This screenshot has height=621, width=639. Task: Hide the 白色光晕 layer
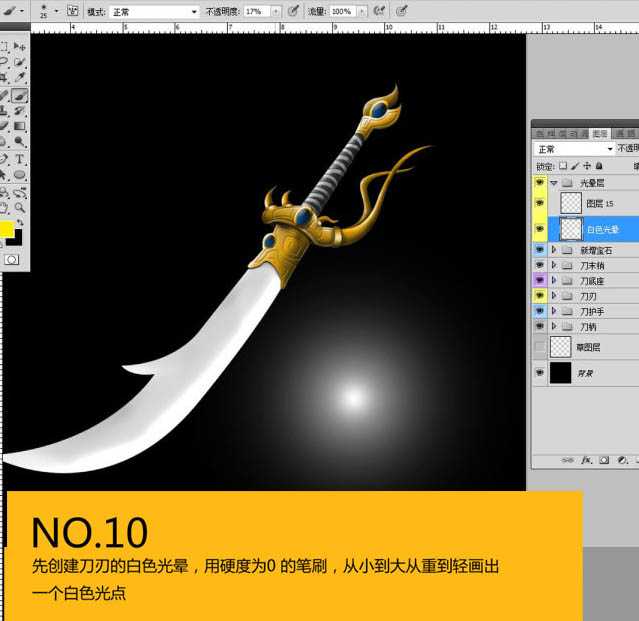540,229
